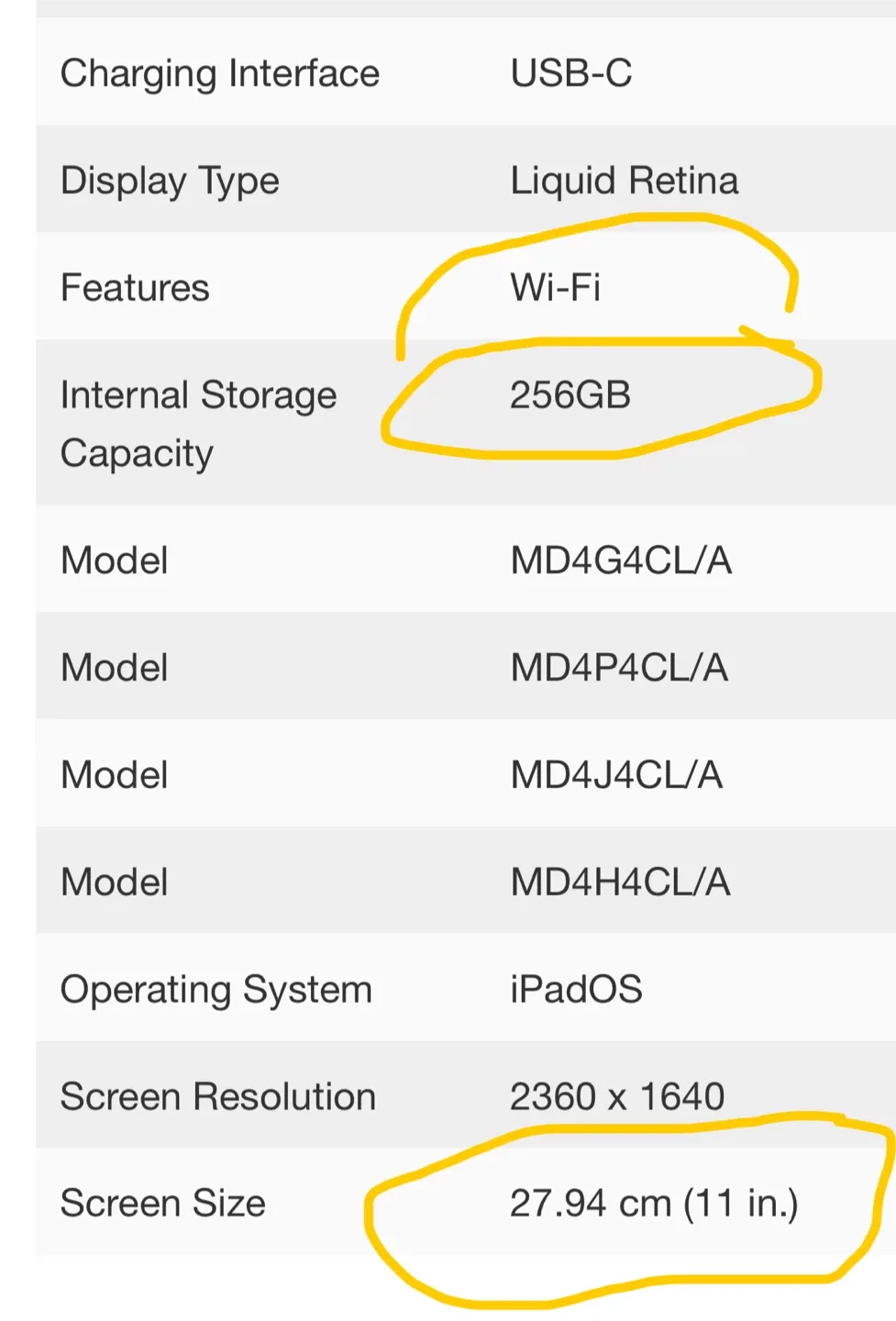This screenshot has height=1321, width=896.
Task: Tap the circled 256GB storage value
Action: (x=570, y=395)
